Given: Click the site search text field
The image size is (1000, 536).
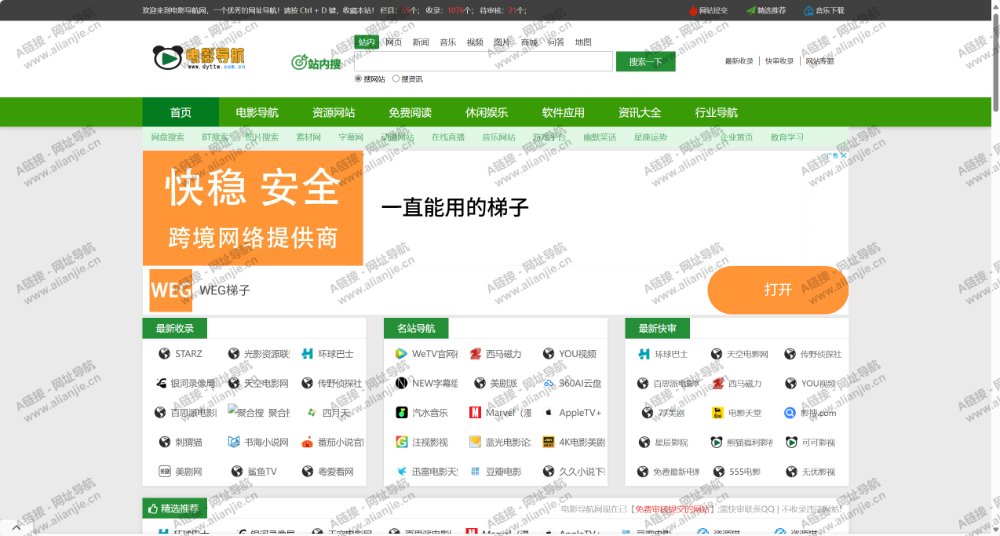Looking at the screenshot, I should [x=483, y=61].
